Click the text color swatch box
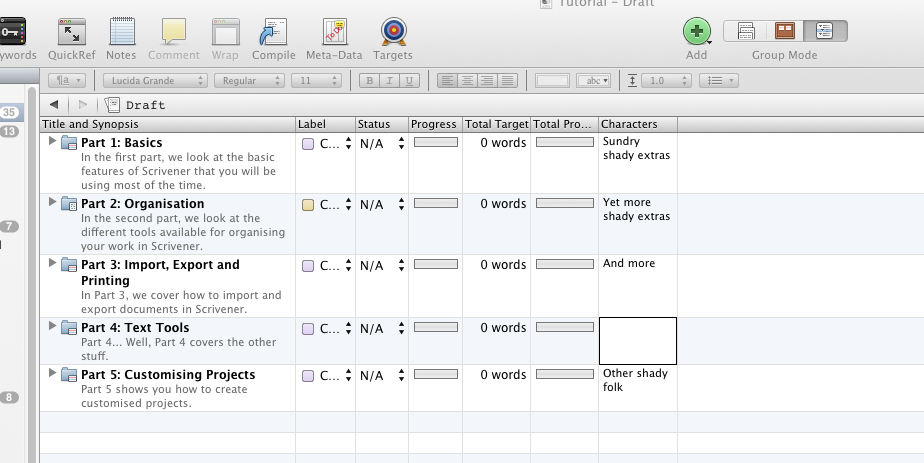 (x=552, y=81)
